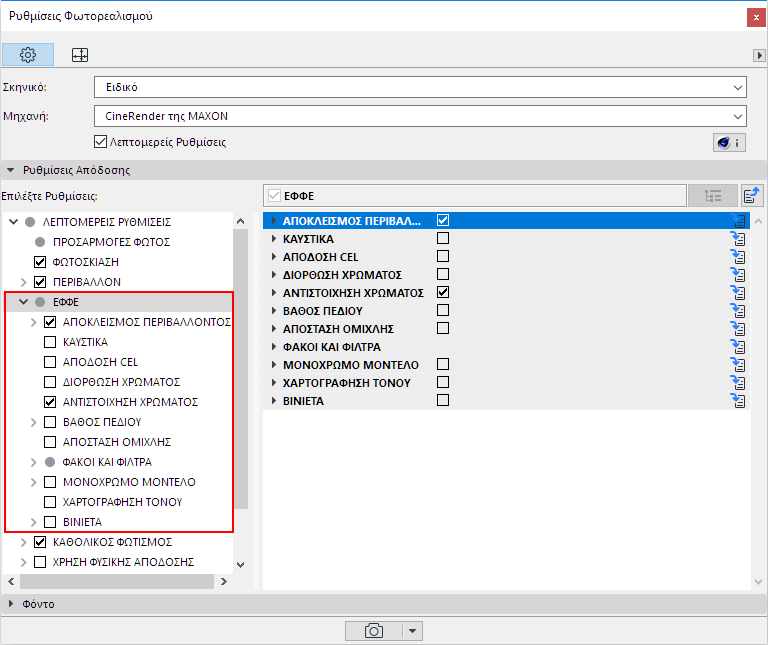Screen dimensions: 768x645
Task: Open the render button dropdown arrow
Action: click(x=412, y=631)
